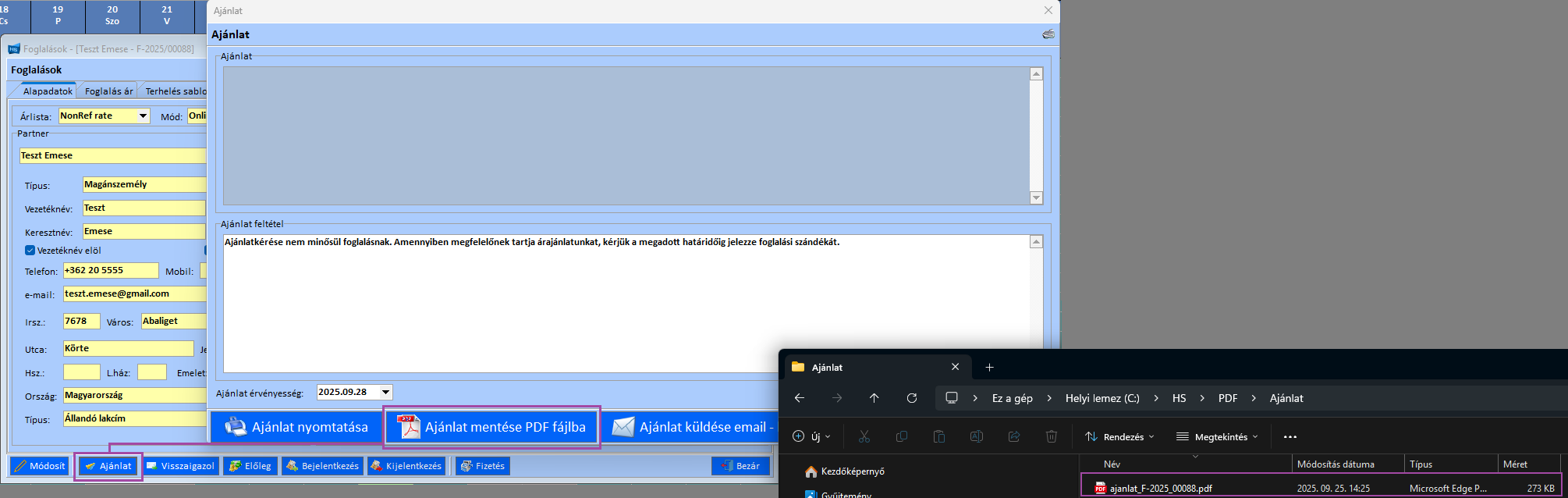
Task: Click the printer icon in Ajánlat header
Action: (x=1048, y=34)
